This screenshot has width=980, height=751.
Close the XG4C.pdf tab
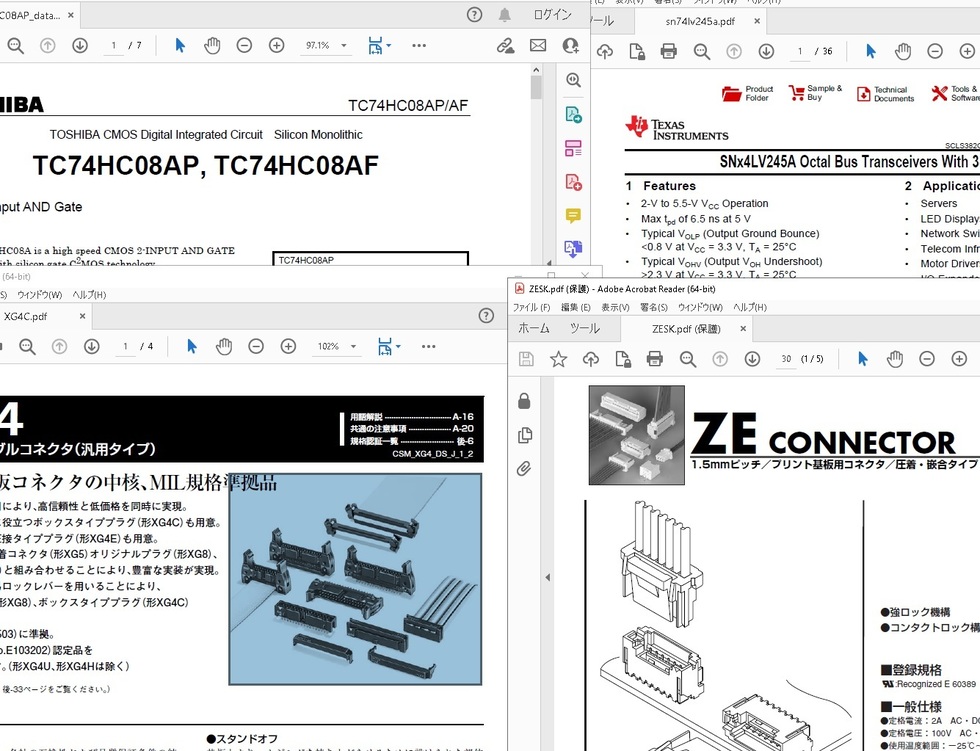tap(82, 316)
